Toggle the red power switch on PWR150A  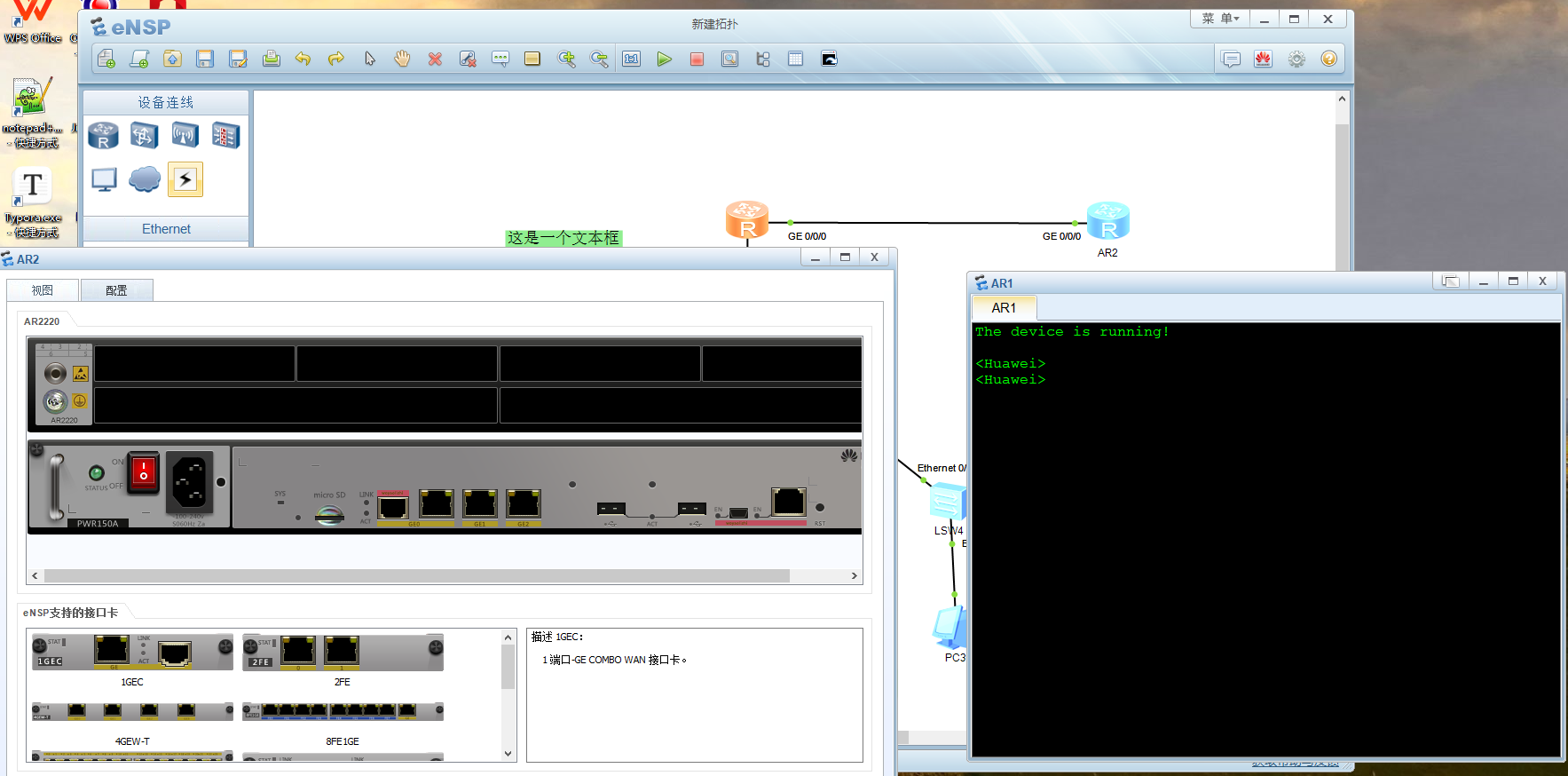coord(143,472)
